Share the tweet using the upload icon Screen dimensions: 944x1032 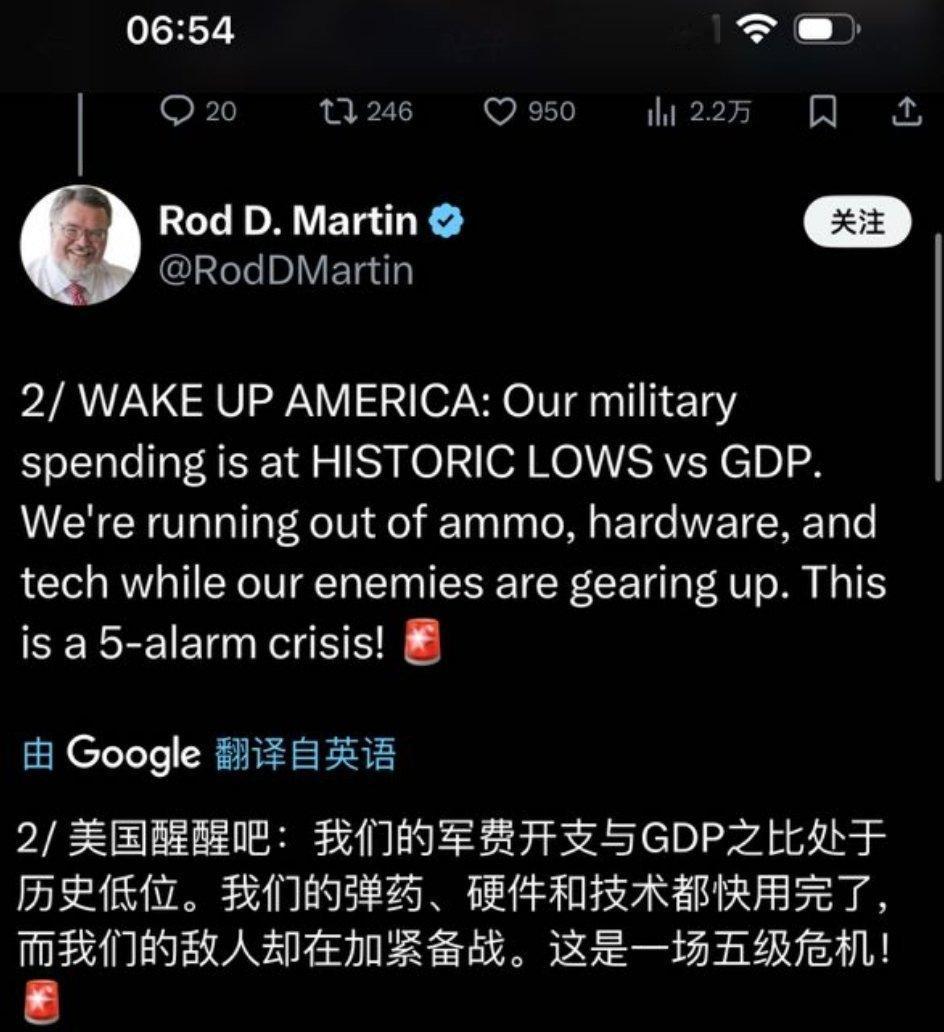[x=906, y=111]
